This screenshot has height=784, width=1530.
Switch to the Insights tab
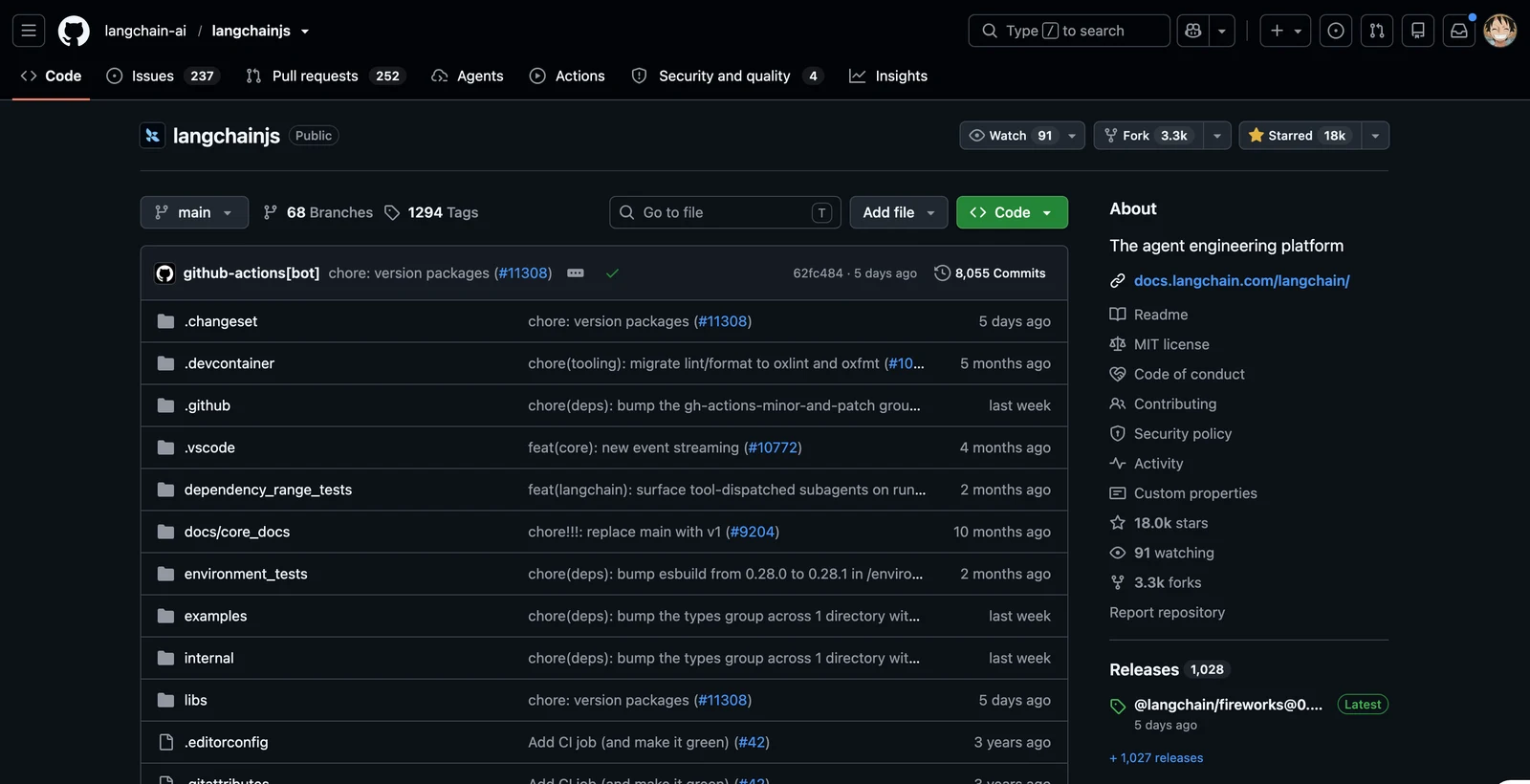click(888, 76)
